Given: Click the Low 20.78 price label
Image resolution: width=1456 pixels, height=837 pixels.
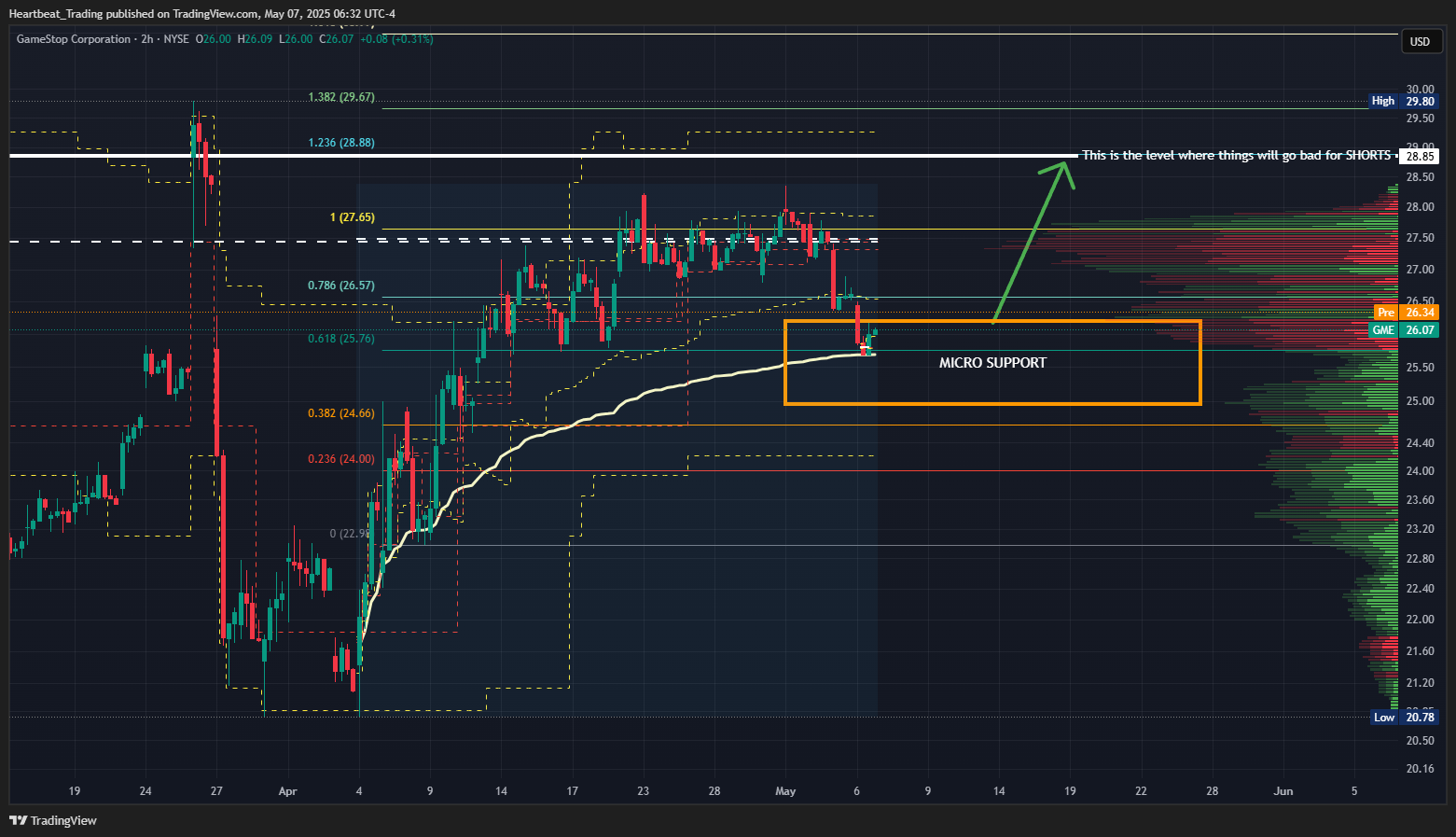Looking at the screenshot, I should 1404,717.
